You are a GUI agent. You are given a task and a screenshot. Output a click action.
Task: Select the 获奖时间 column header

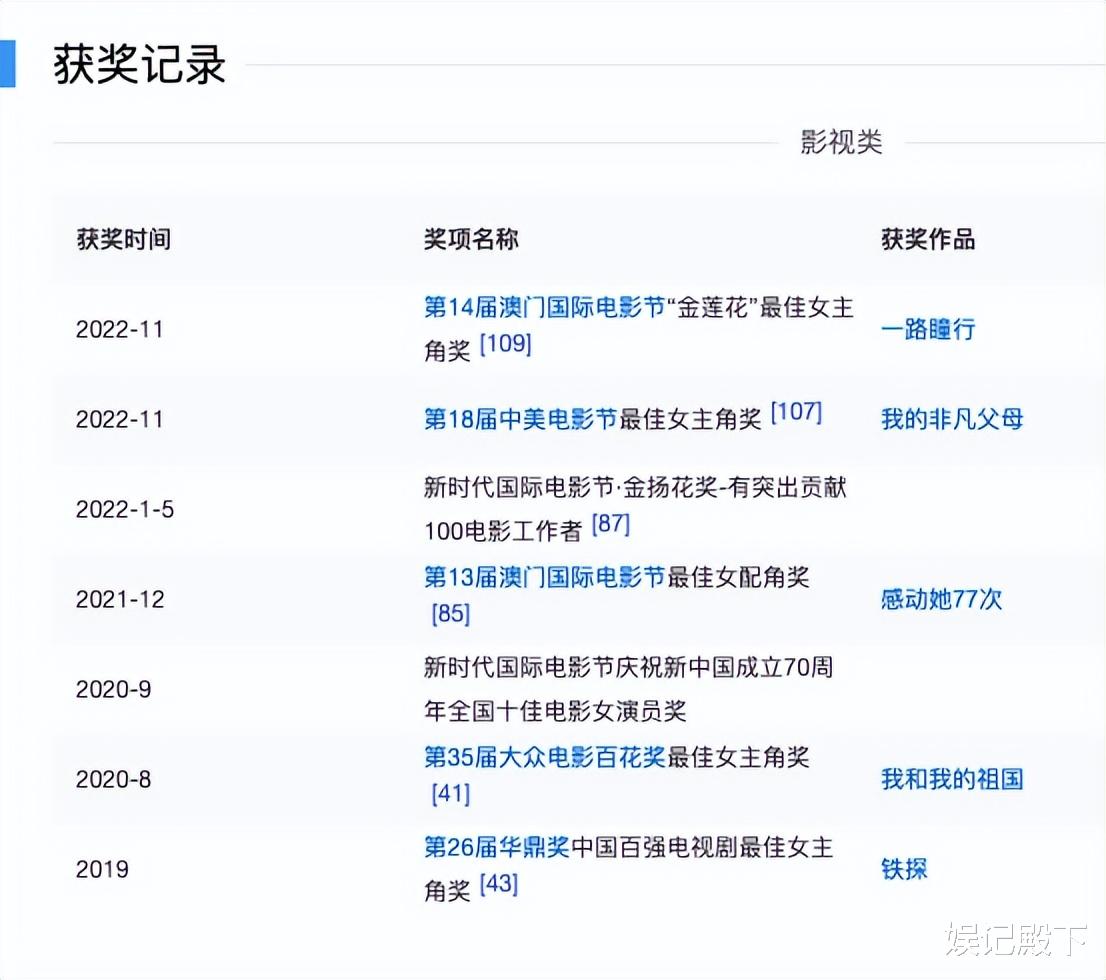123,239
